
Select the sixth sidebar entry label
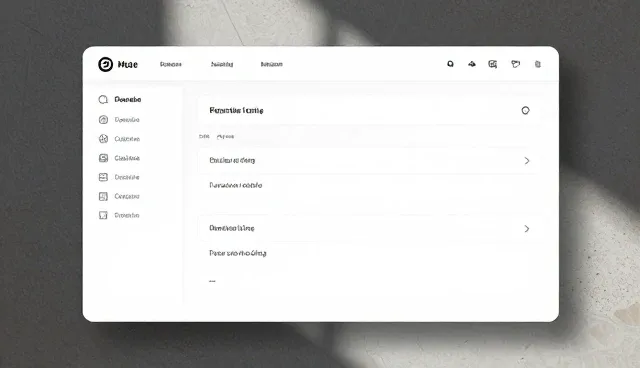pyautogui.click(x=127, y=196)
